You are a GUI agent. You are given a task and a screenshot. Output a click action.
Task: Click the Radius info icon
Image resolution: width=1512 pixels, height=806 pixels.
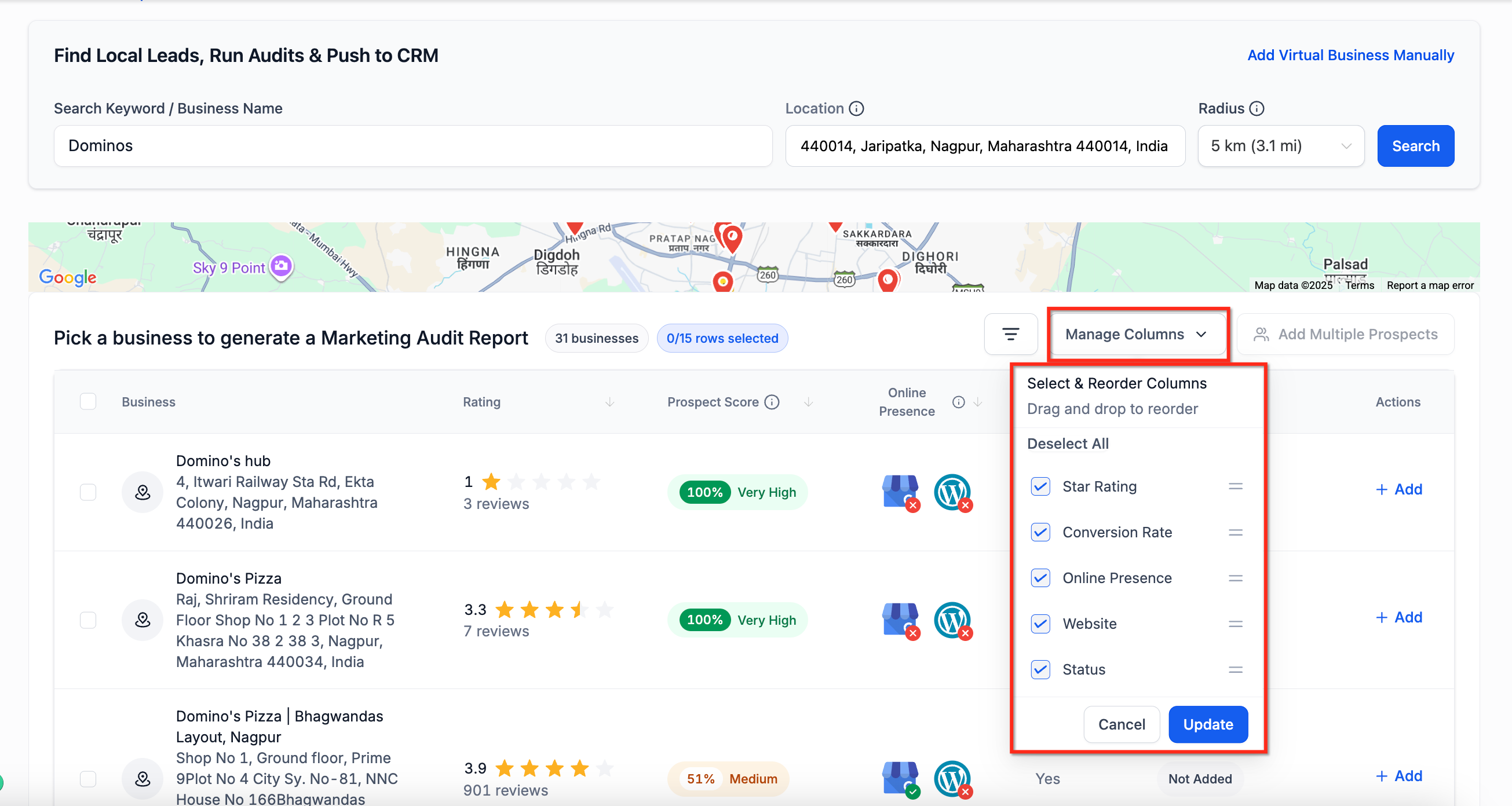coord(1257,108)
